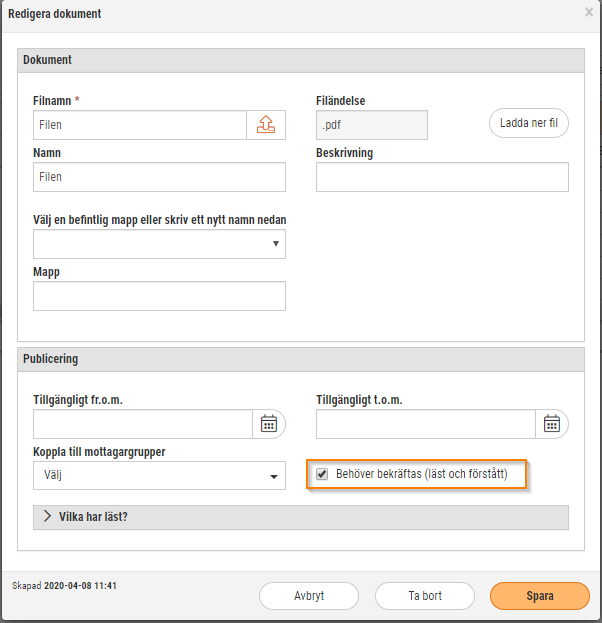Open calendar for Tillgängligt t.o.m.

pos(552,424)
